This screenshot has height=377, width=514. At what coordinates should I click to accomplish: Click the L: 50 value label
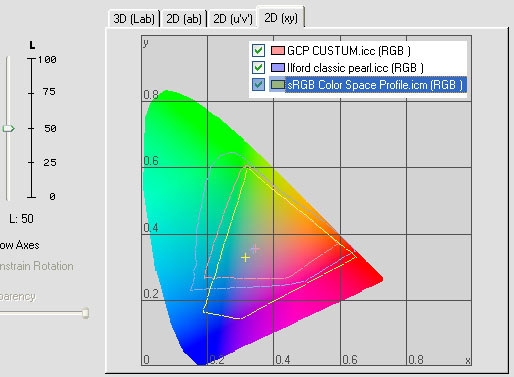point(21,219)
